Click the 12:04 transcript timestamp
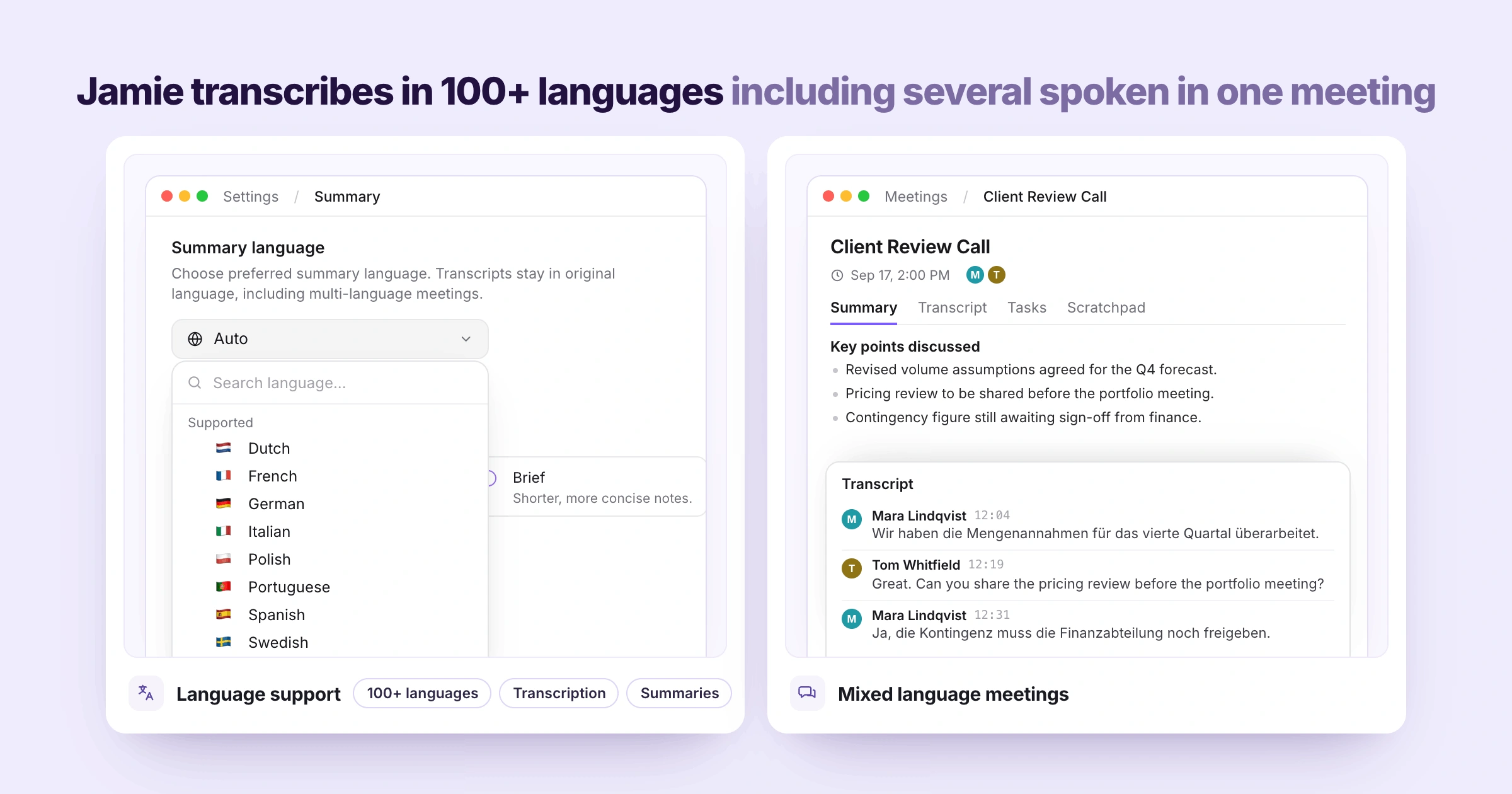 pos(992,515)
